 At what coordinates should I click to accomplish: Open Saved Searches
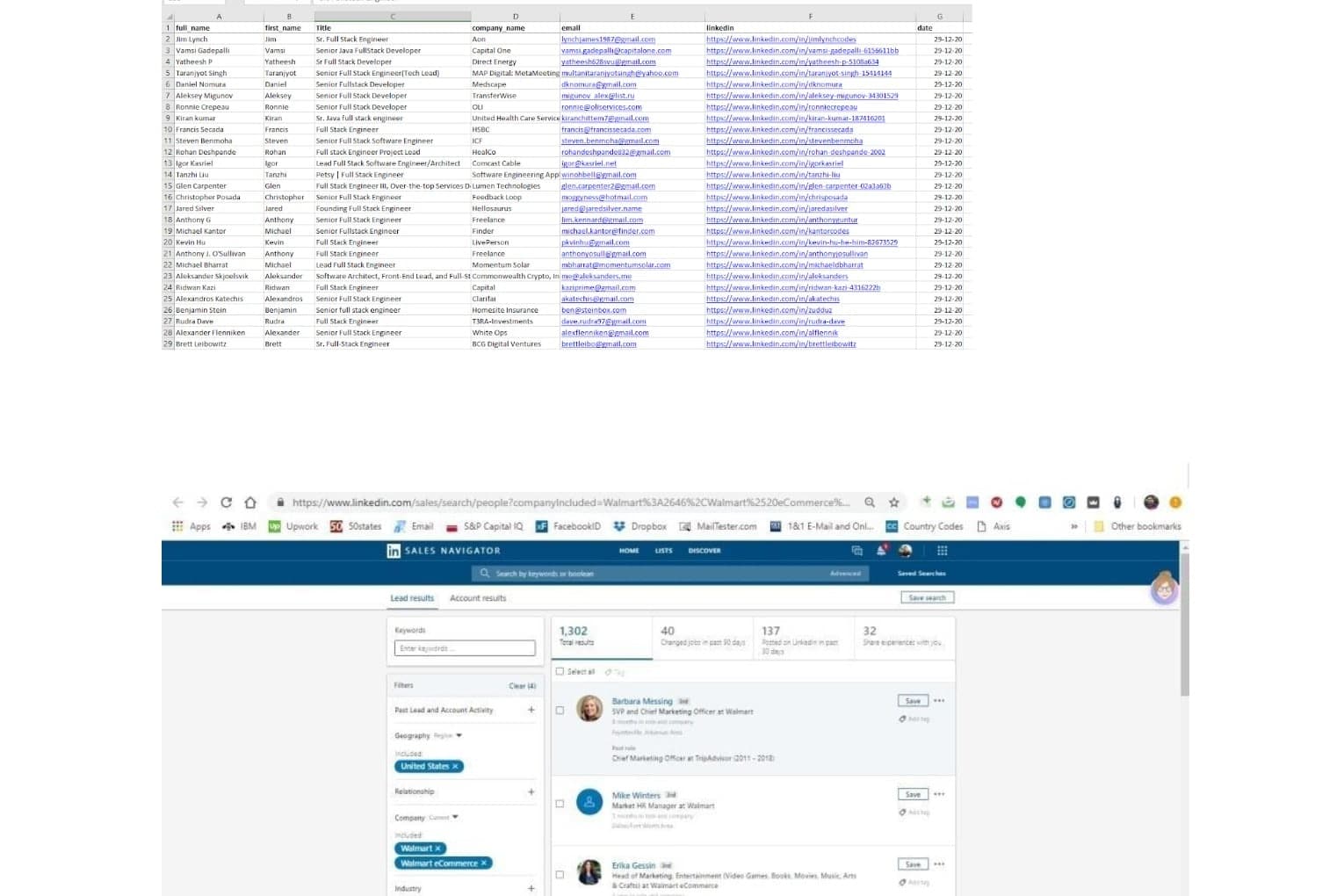pyautogui.click(x=921, y=574)
